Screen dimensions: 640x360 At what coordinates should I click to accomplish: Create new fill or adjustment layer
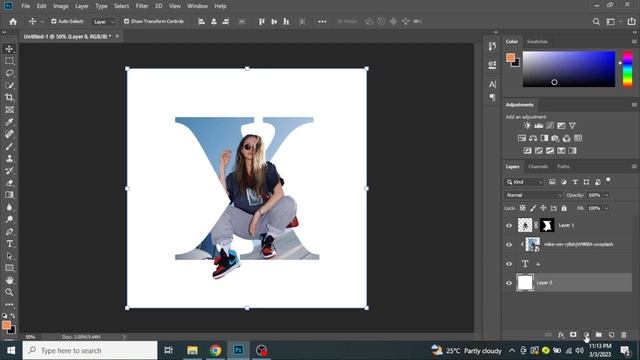[x=586, y=335]
